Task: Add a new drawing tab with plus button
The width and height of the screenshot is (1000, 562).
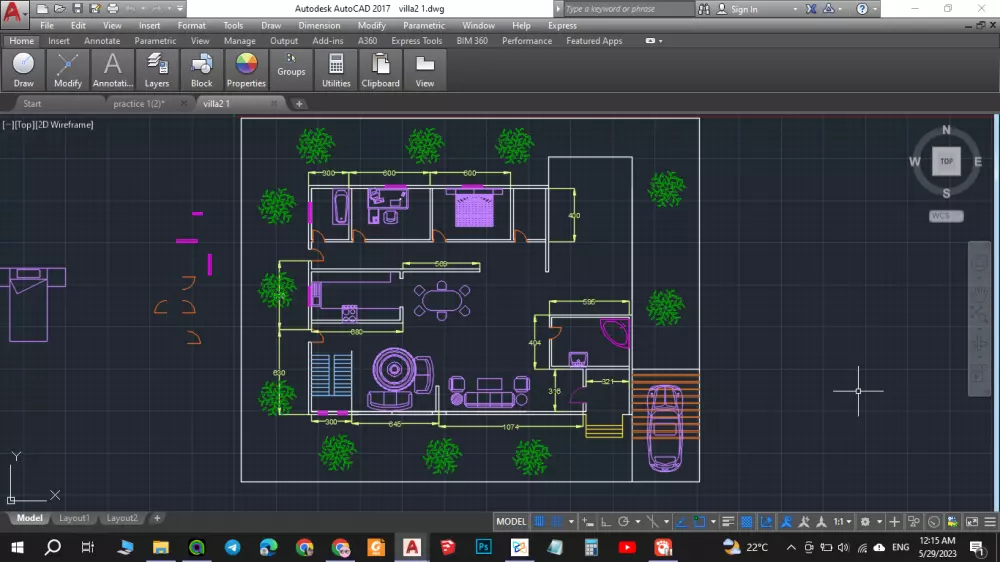Action: pyautogui.click(x=299, y=103)
